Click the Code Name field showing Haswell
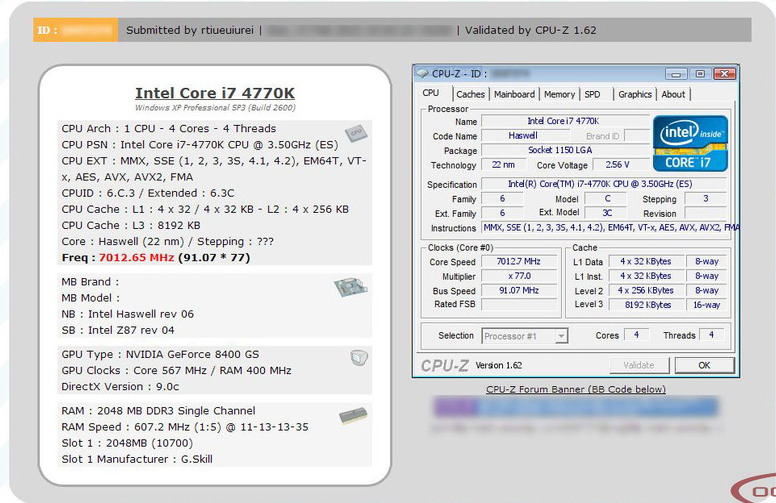 (525, 136)
